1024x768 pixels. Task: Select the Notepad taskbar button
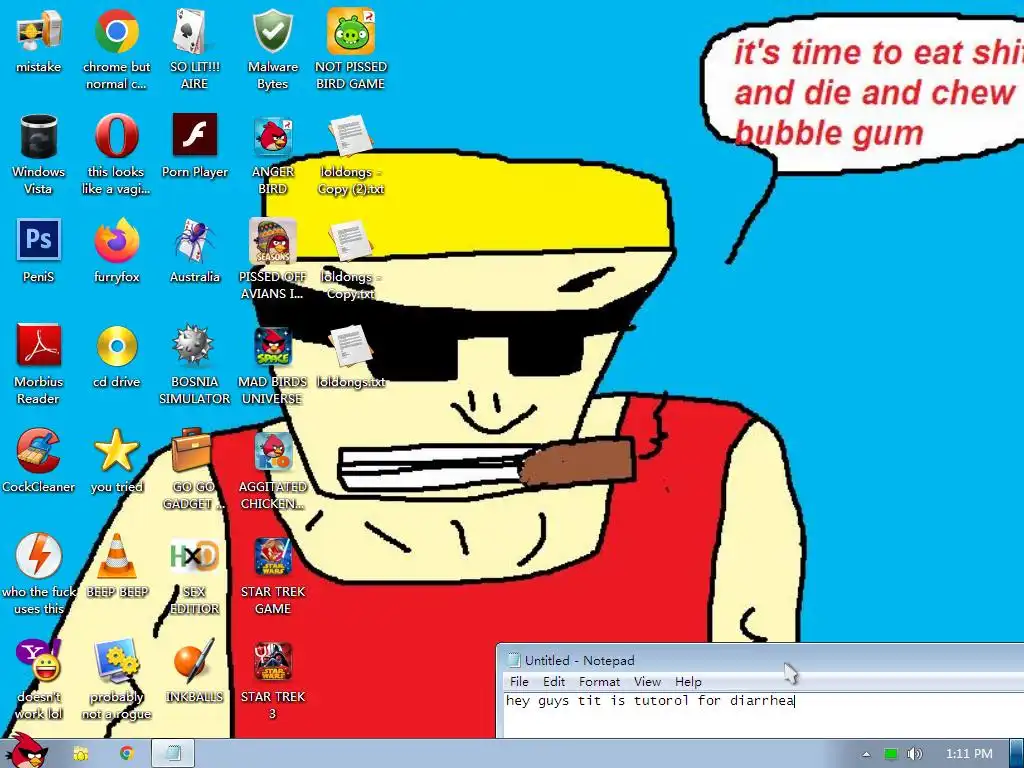pyautogui.click(x=173, y=754)
